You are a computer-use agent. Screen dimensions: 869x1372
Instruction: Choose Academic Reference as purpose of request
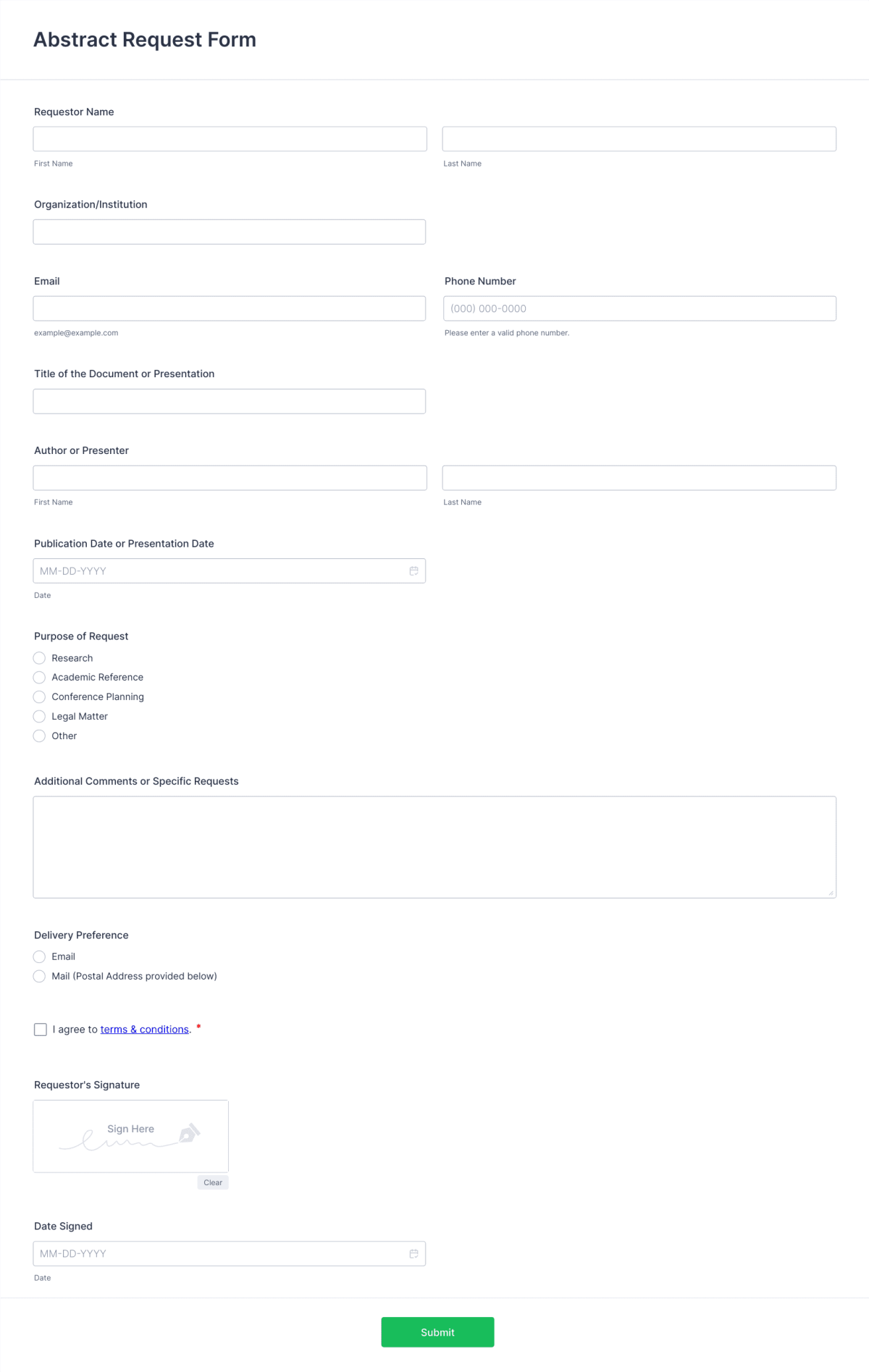pyautogui.click(x=39, y=677)
